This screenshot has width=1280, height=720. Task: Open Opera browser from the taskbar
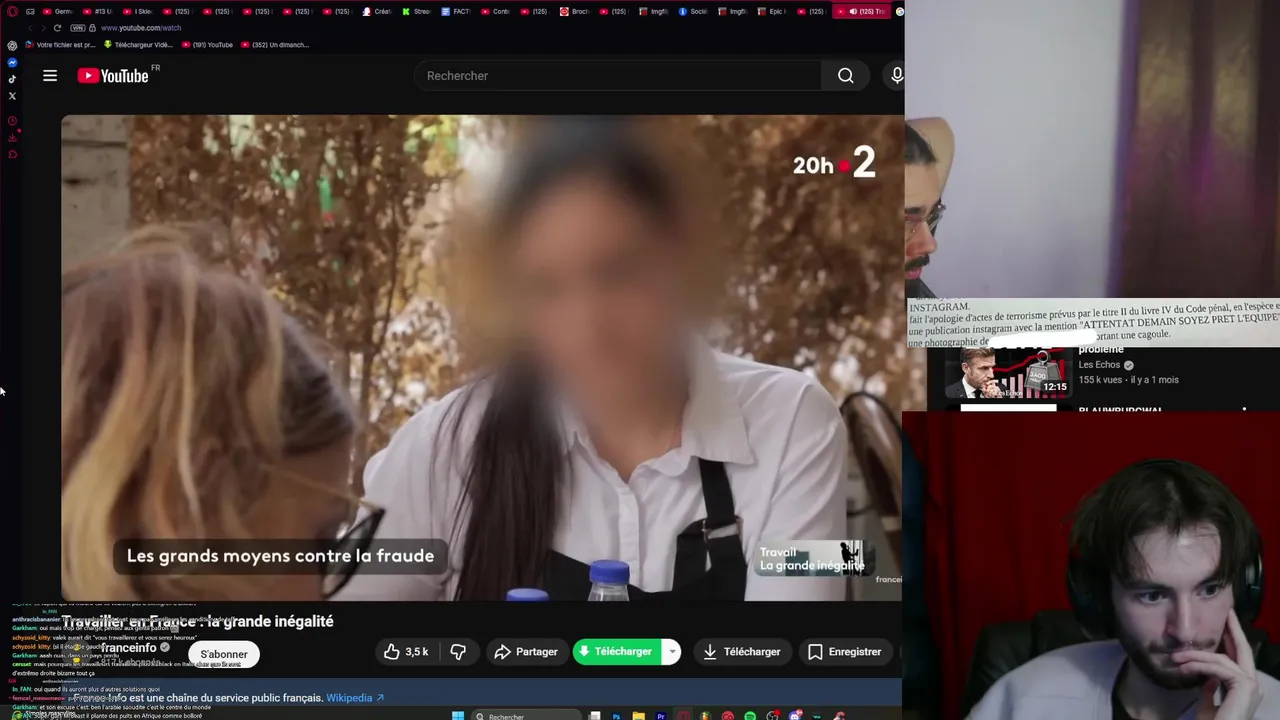click(684, 715)
